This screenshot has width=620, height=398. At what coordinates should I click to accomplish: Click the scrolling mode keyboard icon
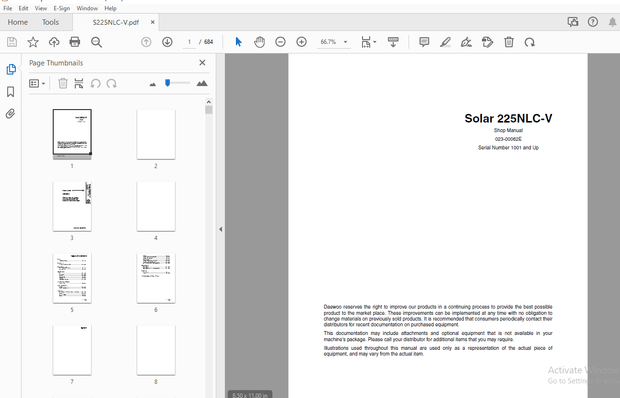tap(393, 42)
